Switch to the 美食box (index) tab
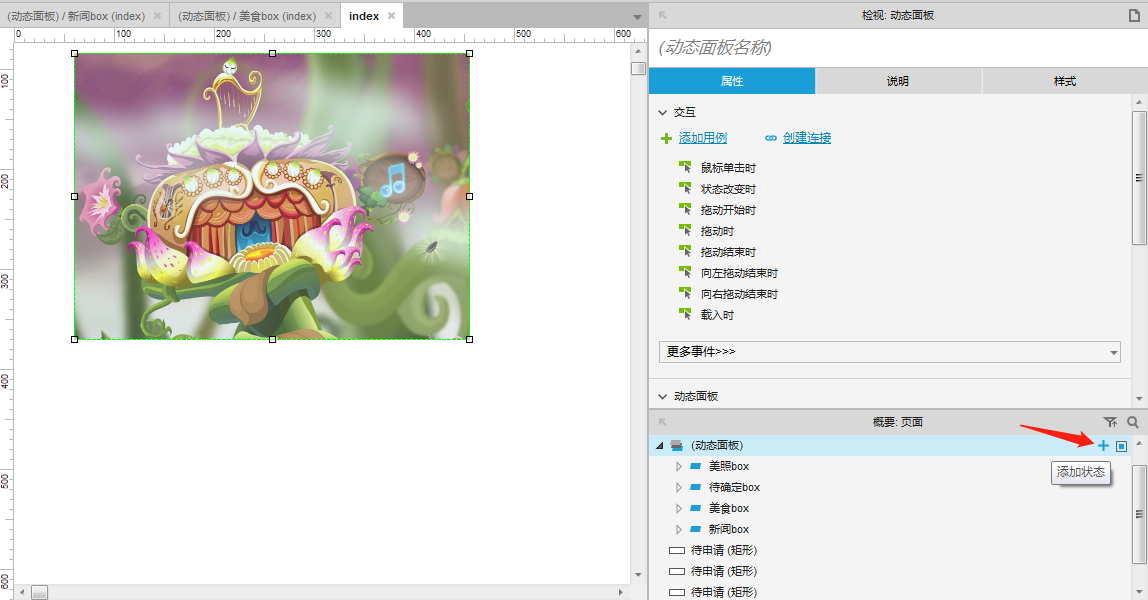Viewport: 1148px width, 600px height. click(x=255, y=15)
